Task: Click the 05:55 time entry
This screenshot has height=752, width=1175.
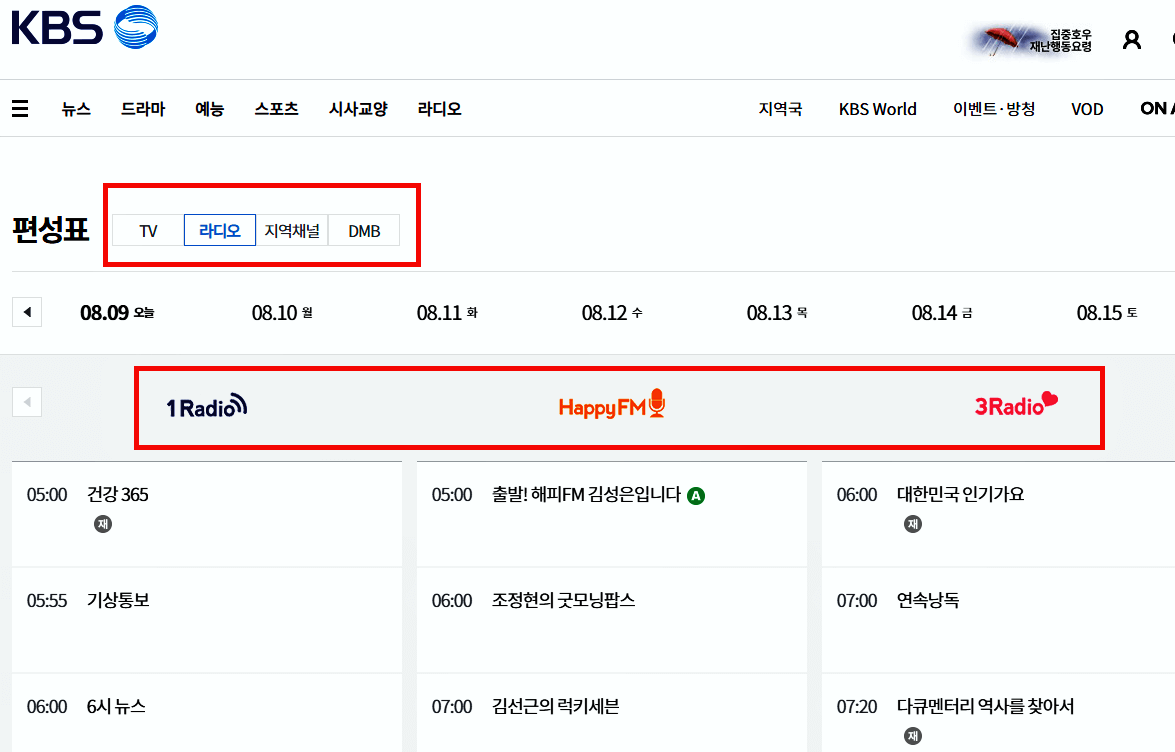Action: [46, 601]
